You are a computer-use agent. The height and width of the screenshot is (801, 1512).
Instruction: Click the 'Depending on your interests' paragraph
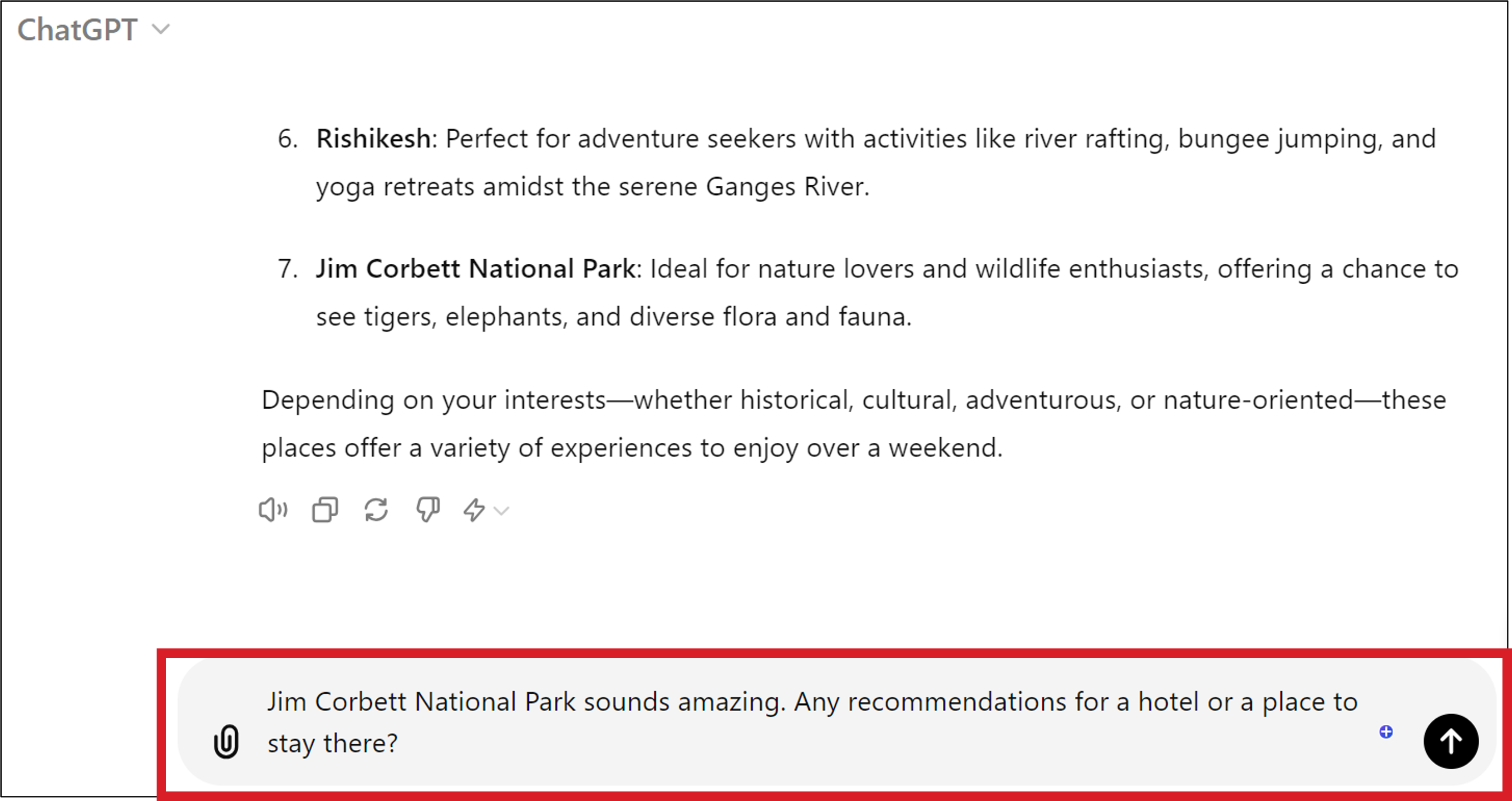[853, 424]
